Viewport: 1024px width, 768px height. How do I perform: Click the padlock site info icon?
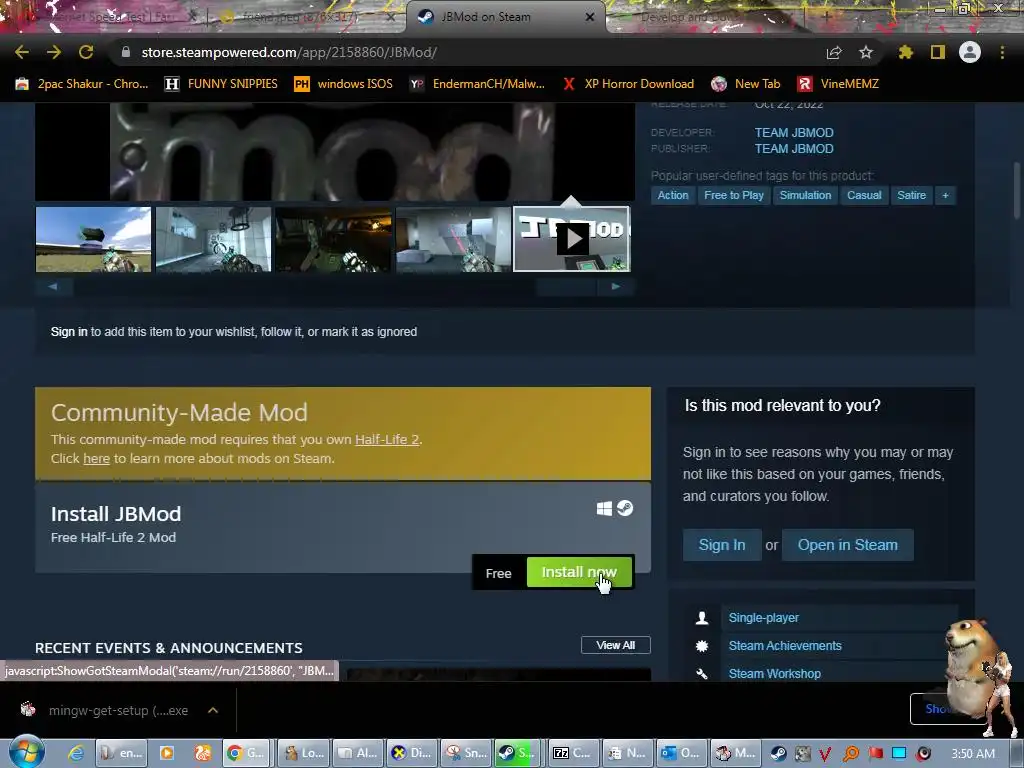126,52
